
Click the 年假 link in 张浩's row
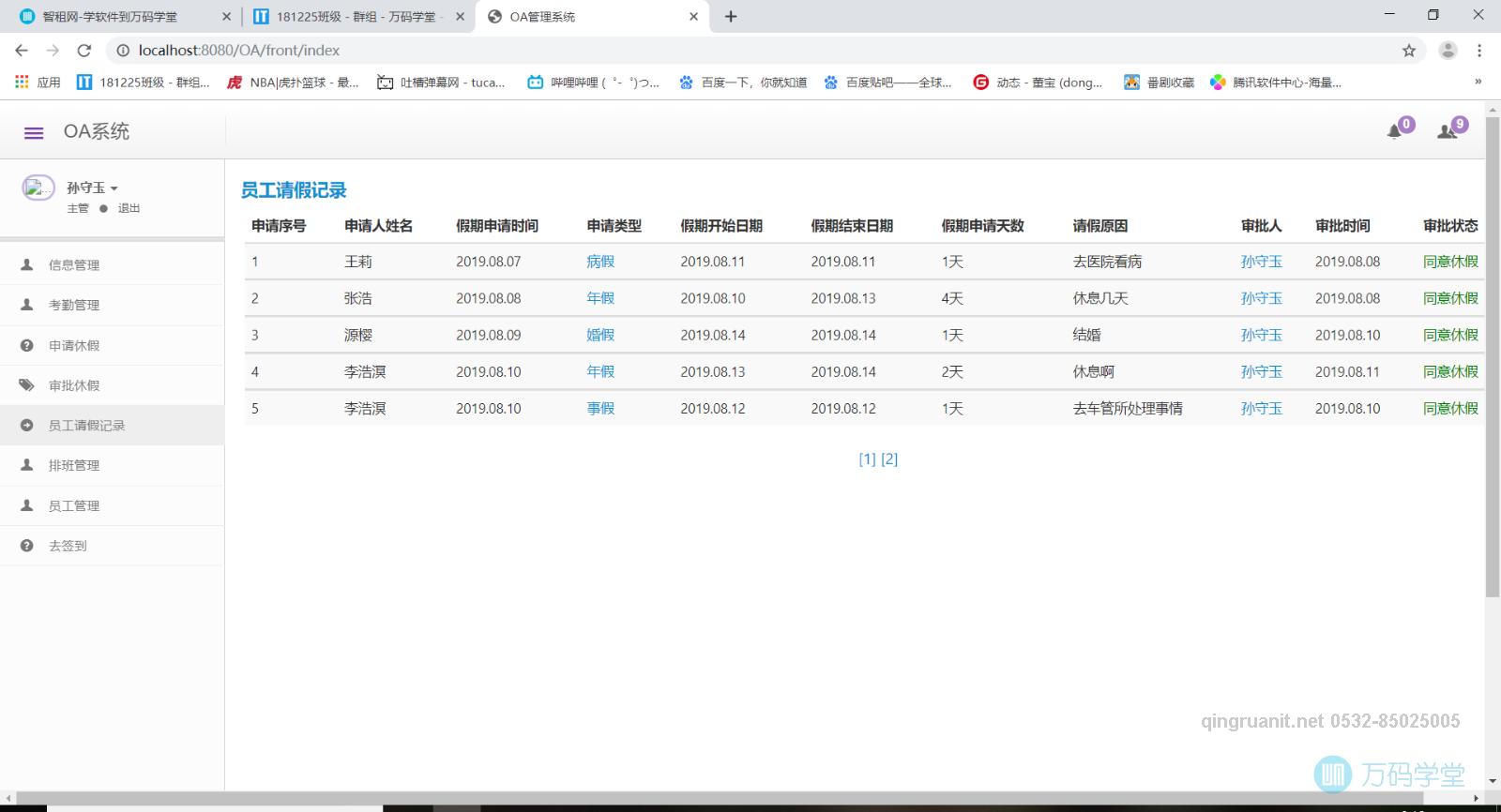(600, 298)
